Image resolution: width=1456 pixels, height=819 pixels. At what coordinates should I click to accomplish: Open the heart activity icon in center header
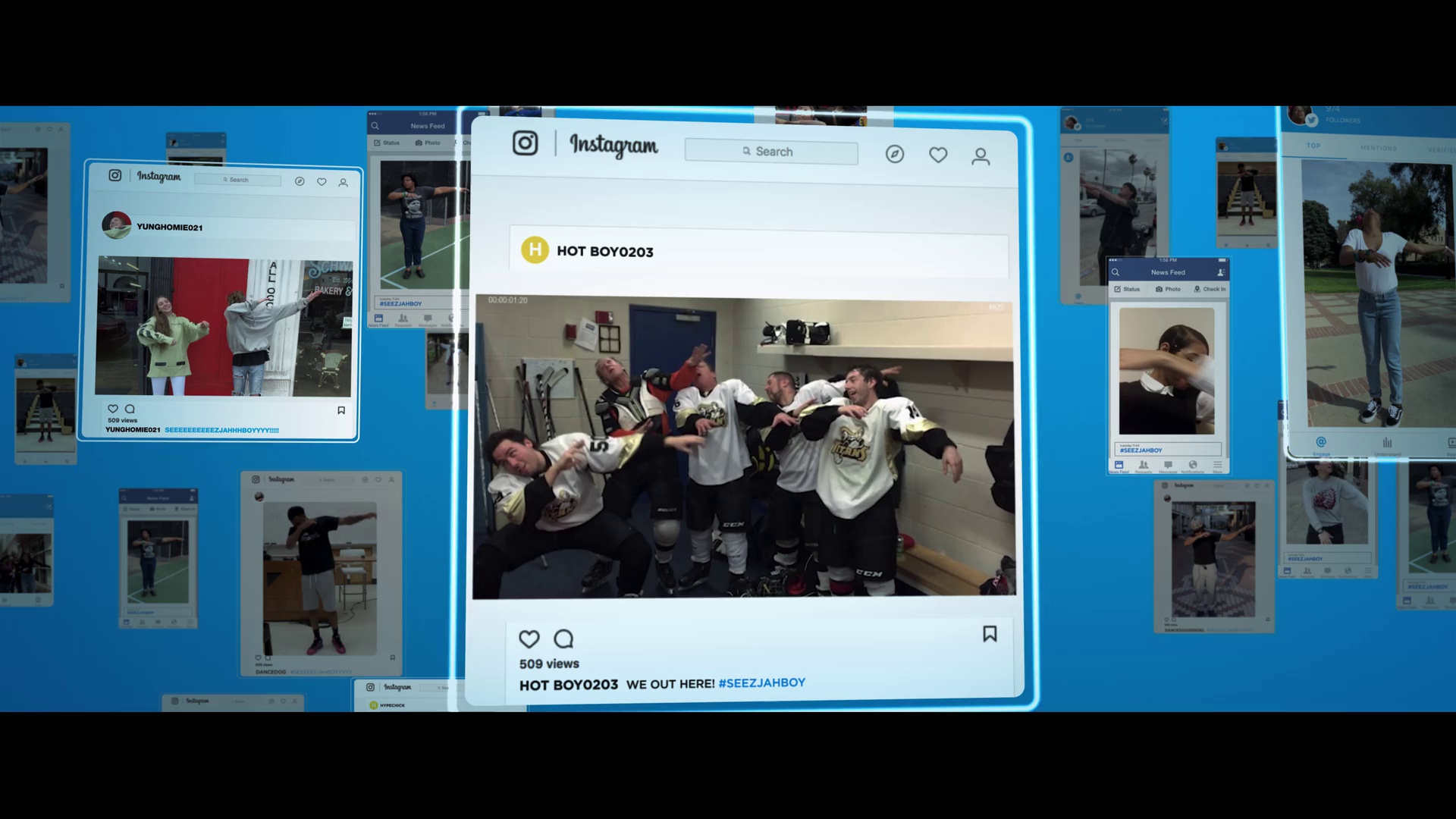(938, 155)
